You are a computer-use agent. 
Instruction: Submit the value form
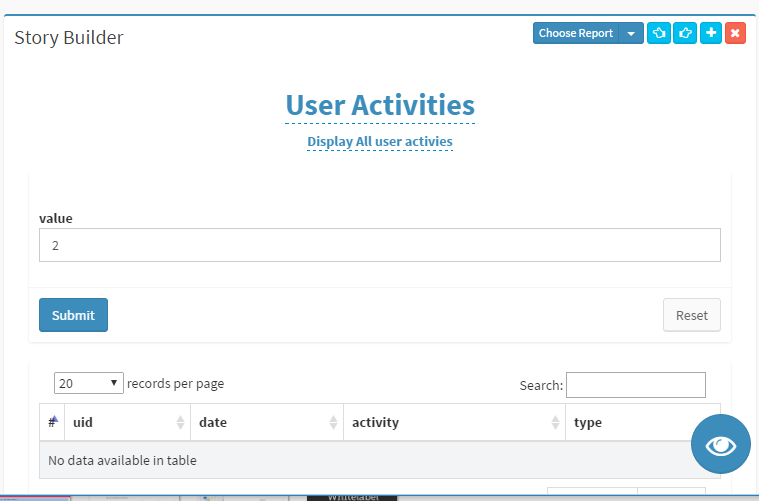tap(73, 315)
